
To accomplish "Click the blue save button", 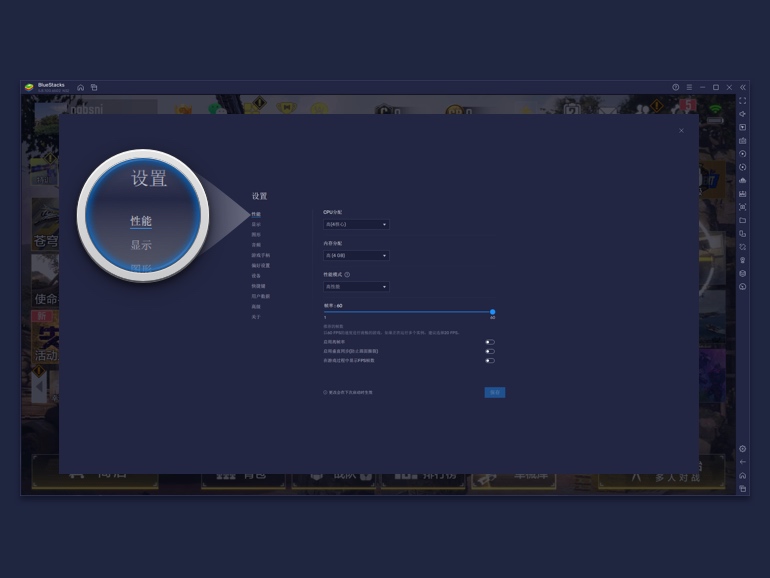I will 494,393.
